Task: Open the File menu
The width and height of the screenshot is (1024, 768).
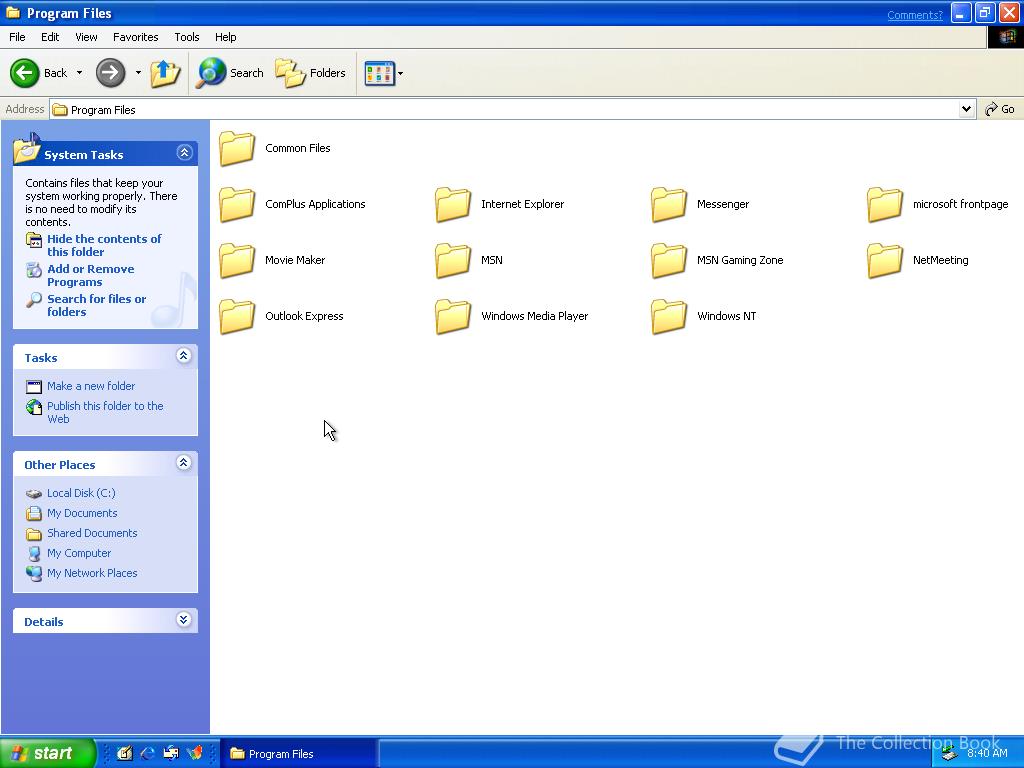Action: pyautogui.click(x=17, y=37)
